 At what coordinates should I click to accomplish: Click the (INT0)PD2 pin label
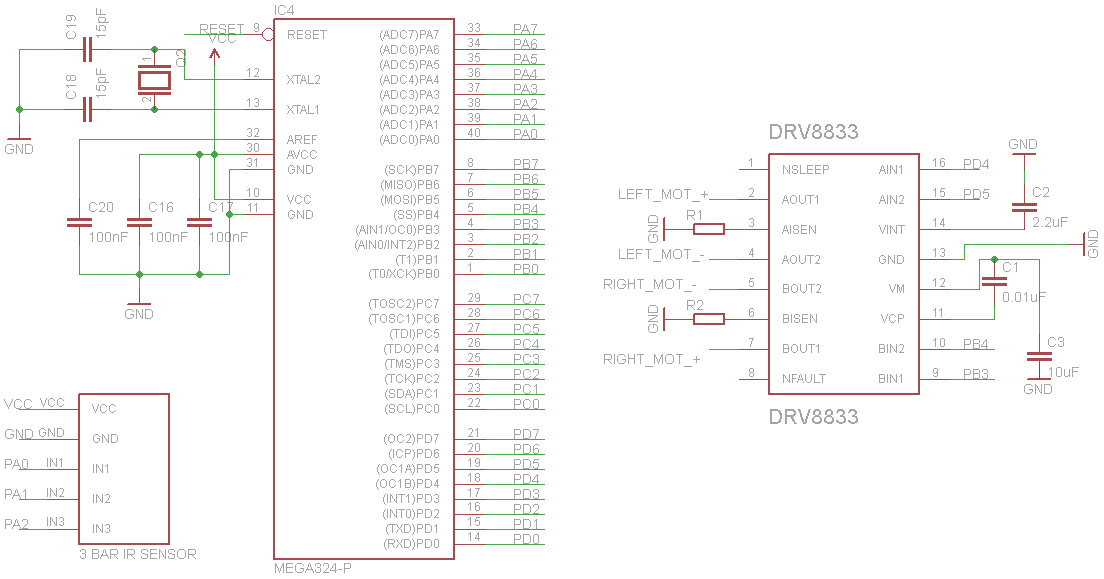tap(410, 513)
